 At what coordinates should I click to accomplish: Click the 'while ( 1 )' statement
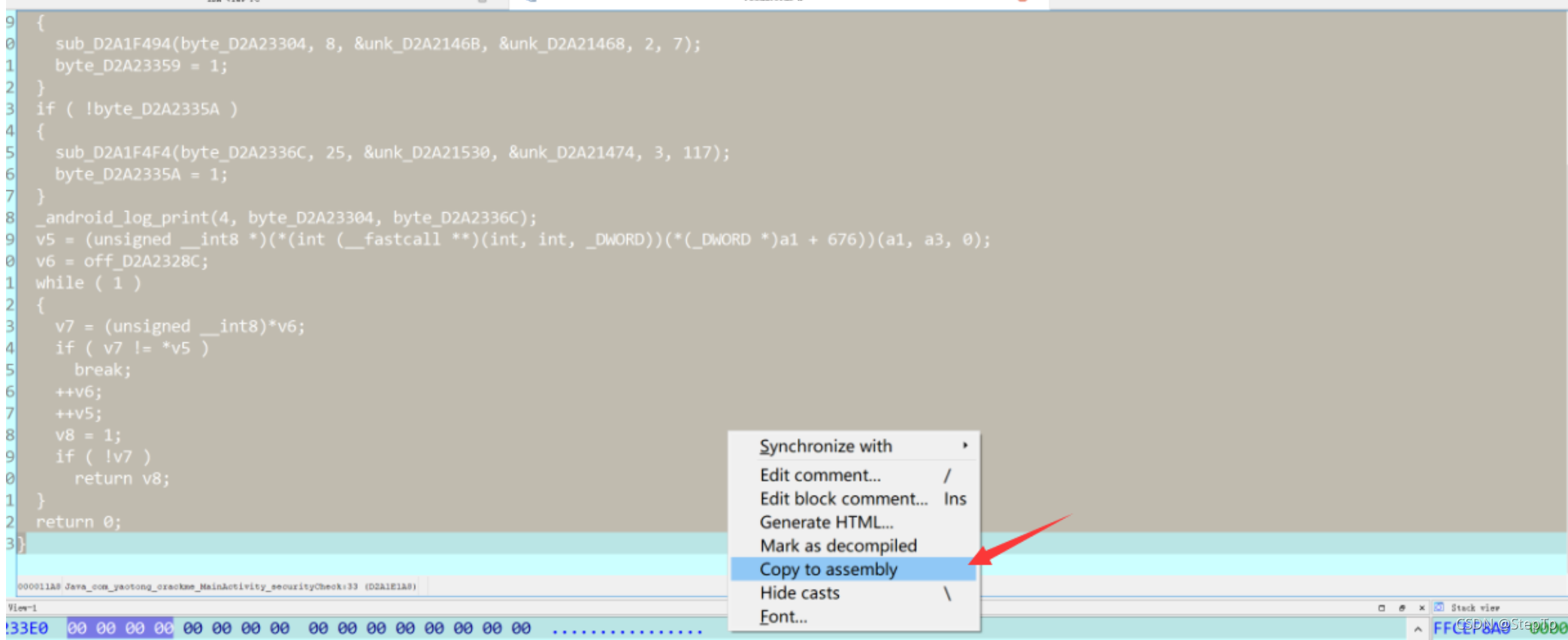pos(89,284)
